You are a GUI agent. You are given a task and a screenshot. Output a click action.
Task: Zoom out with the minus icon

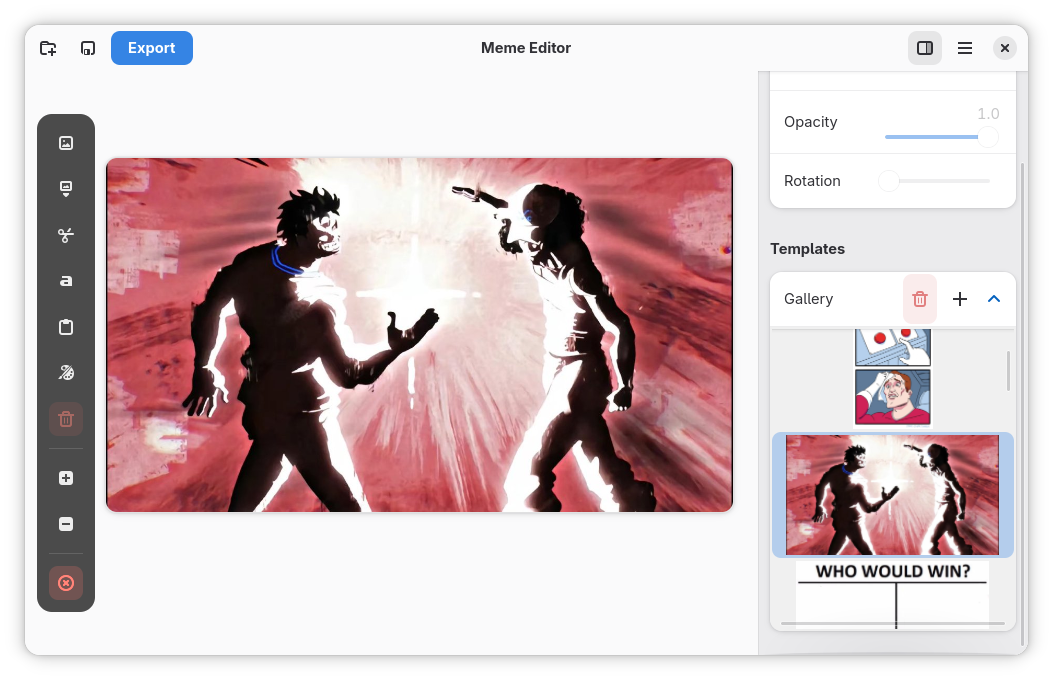(66, 524)
